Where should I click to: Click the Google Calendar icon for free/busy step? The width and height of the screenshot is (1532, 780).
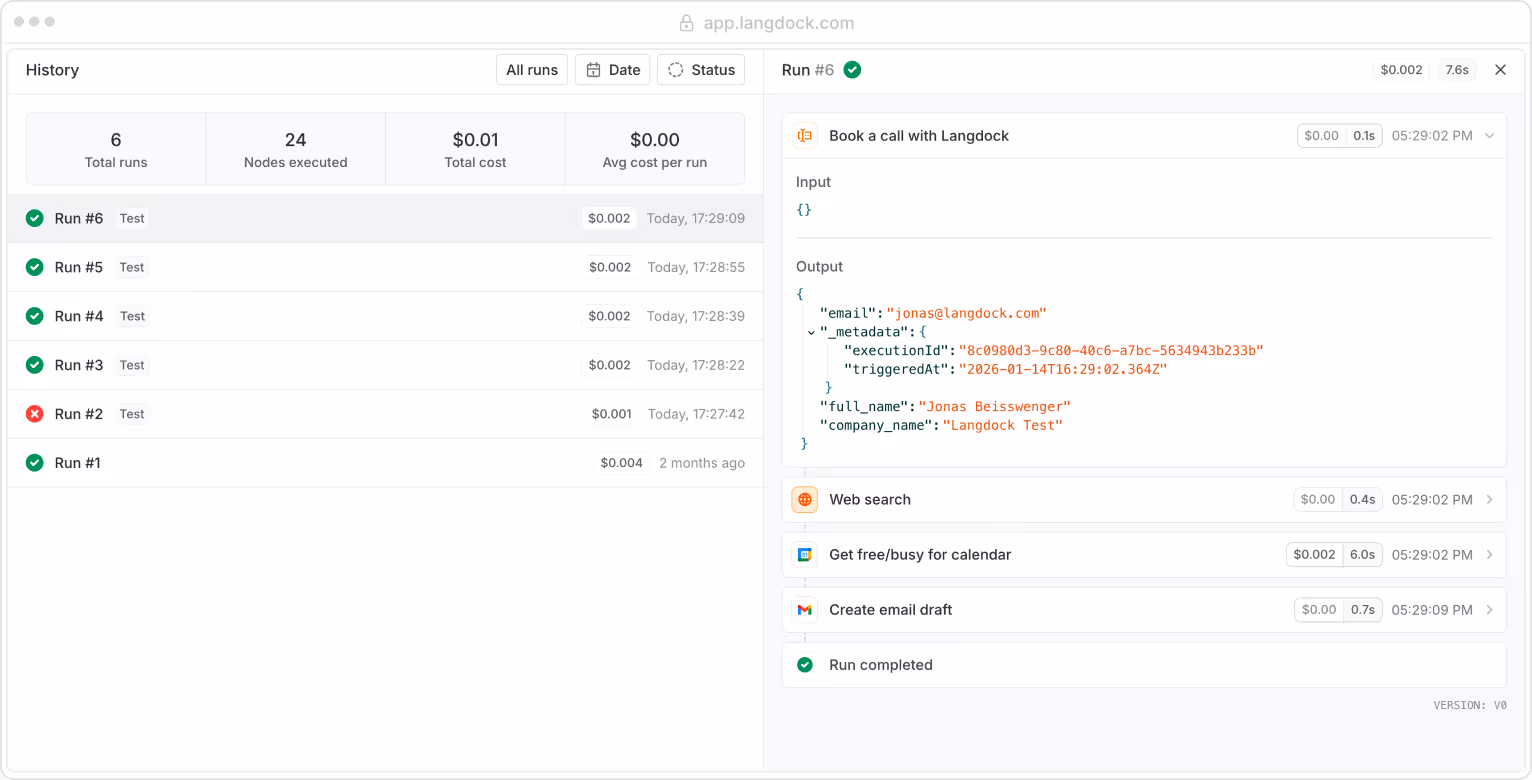click(805, 555)
